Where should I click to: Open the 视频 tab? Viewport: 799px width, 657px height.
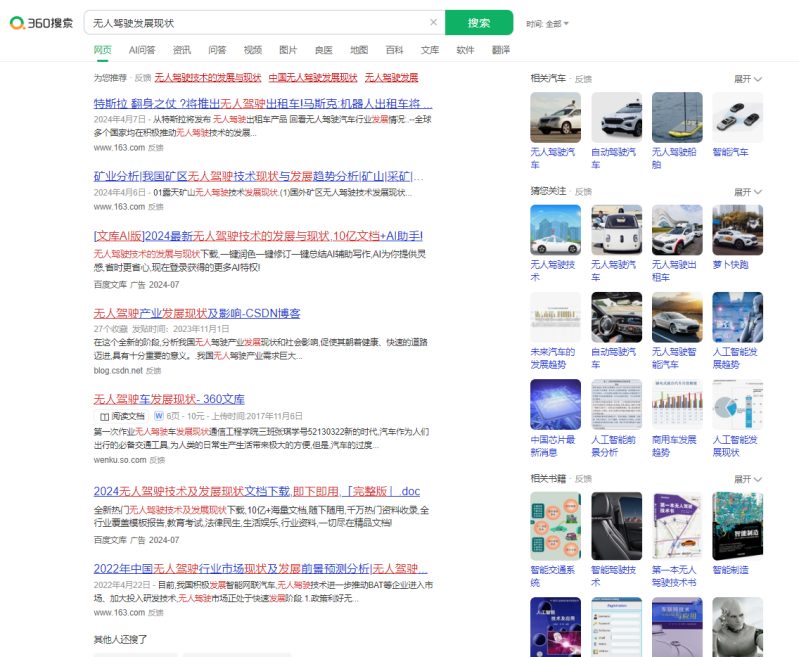253,50
